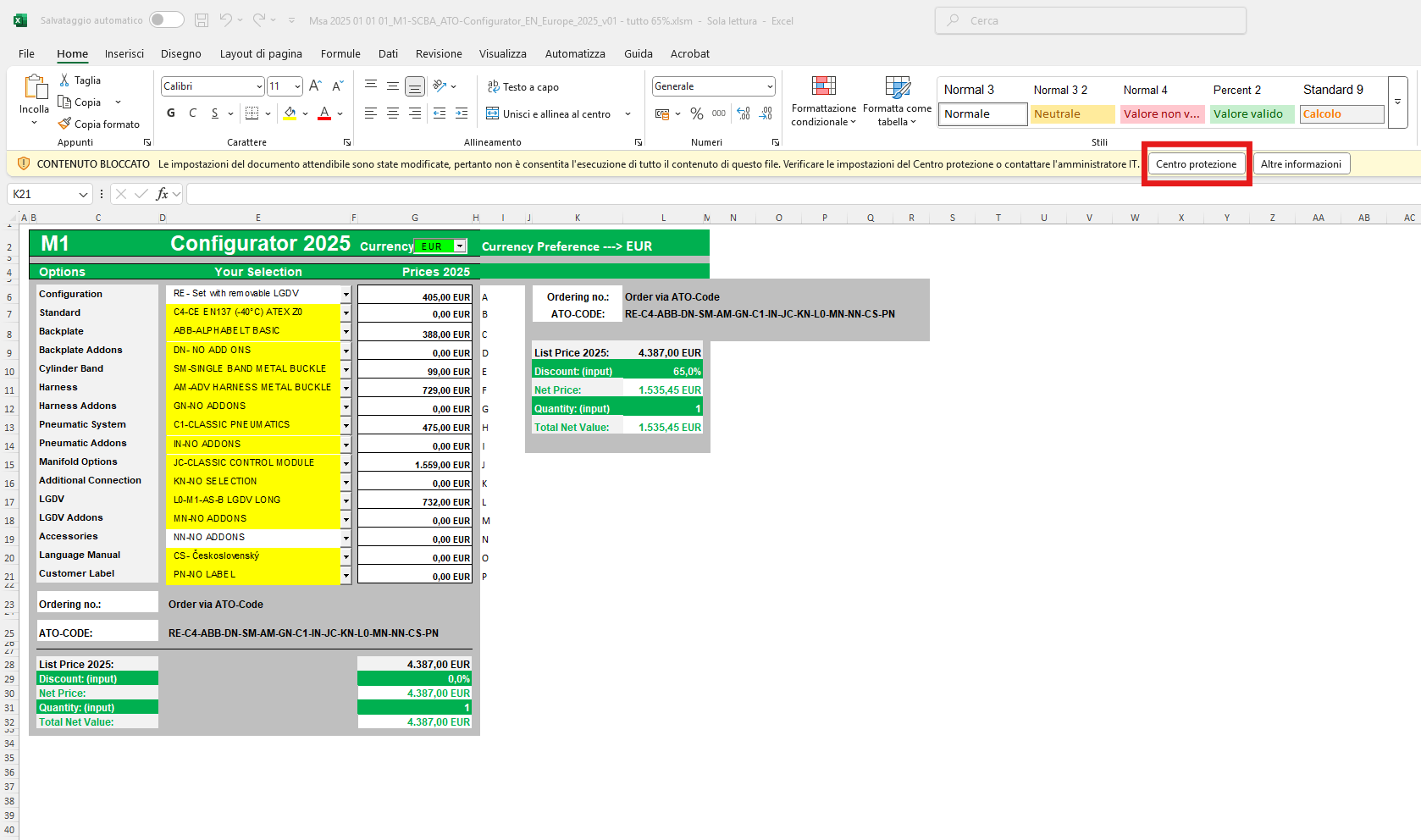Click the center align text icon
The width and height of the screenshot is (1421, 840).
[x=393, y=113]
